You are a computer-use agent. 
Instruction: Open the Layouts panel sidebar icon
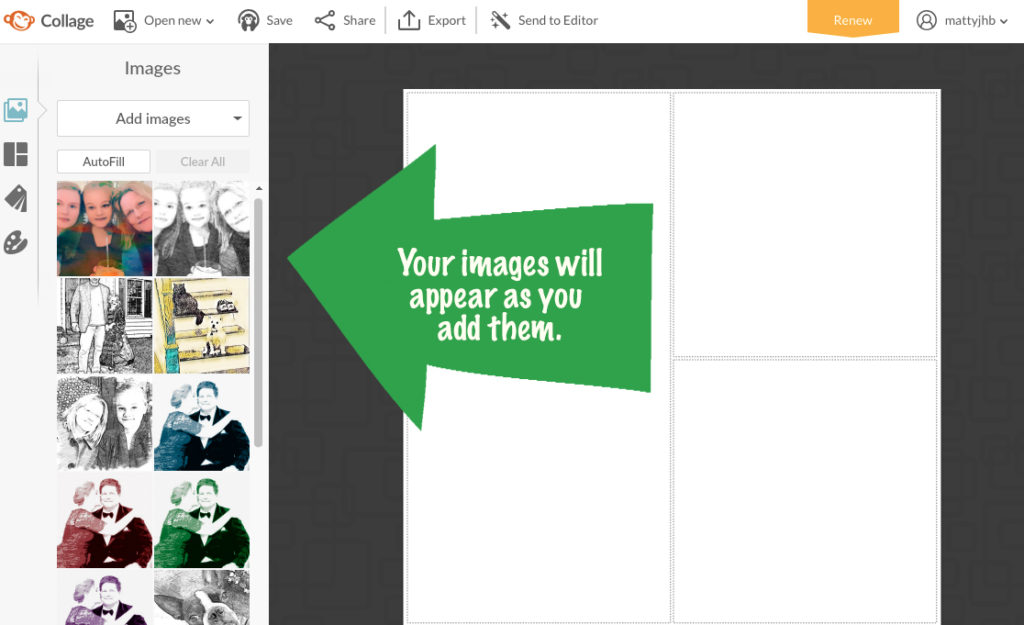click(x=16, y=154)
